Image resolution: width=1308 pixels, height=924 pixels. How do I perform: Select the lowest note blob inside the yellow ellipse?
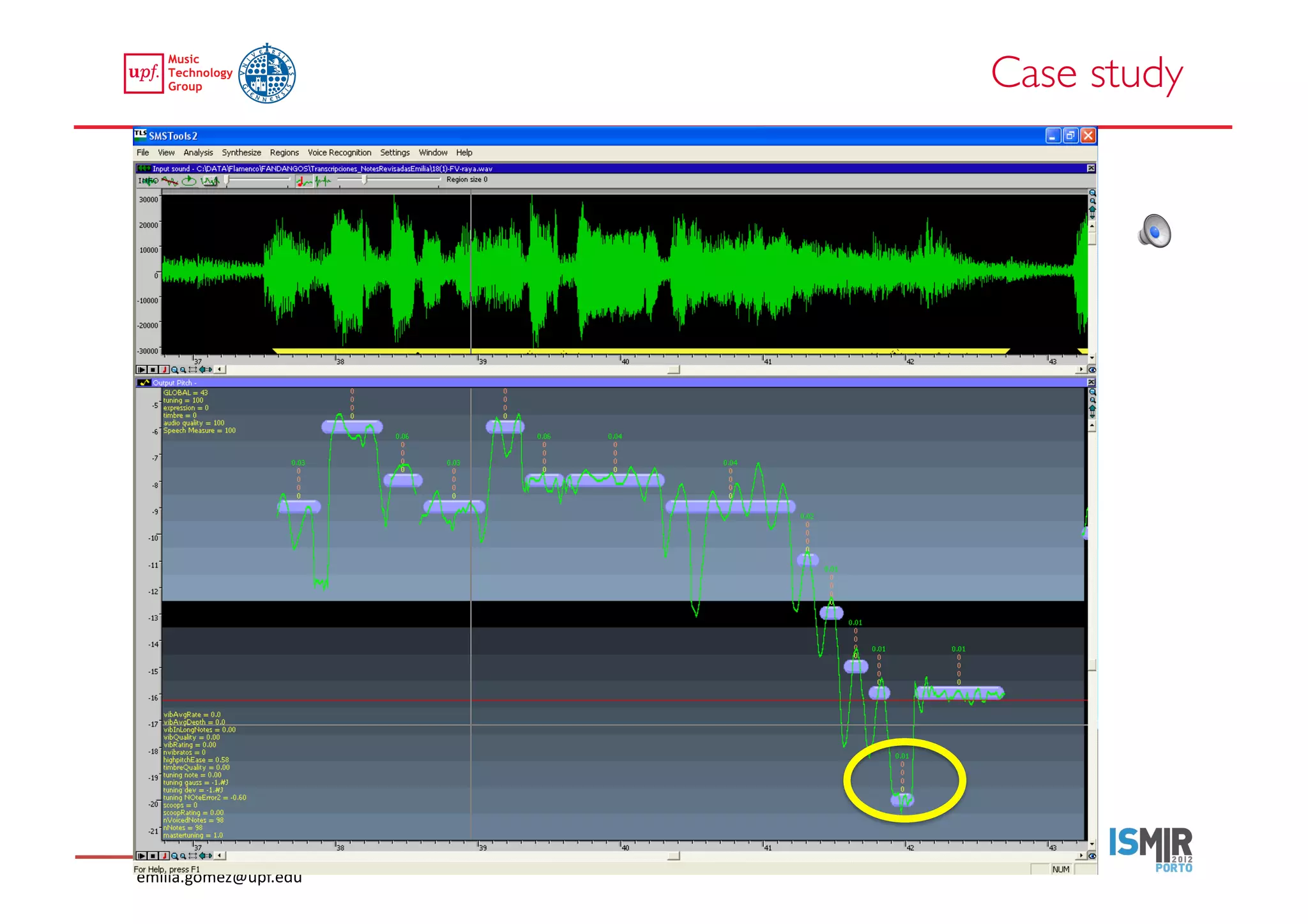pyautogui.click(x=902, y=799)
